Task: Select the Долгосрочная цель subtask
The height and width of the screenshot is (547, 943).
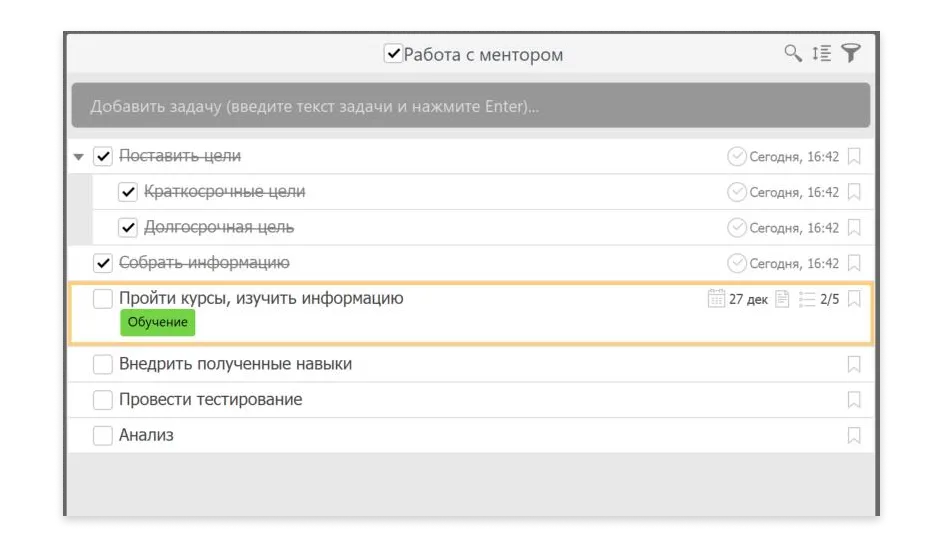Action: click(x=219, y=227)
